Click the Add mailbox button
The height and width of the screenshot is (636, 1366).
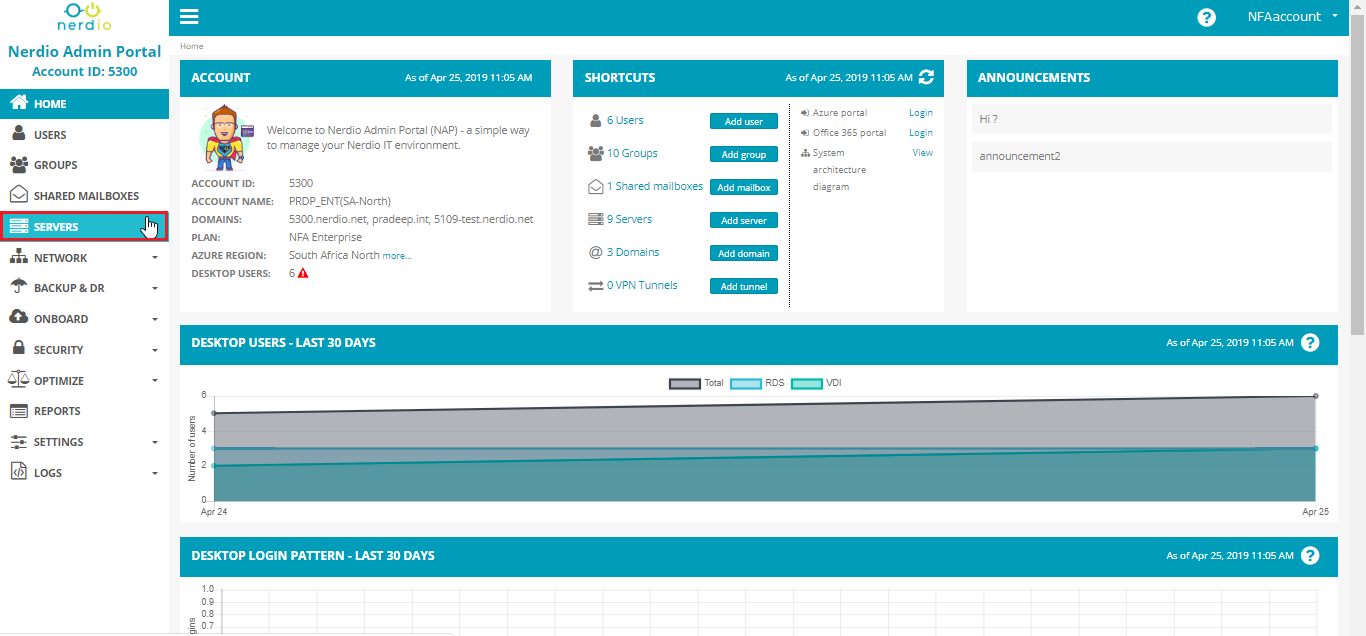(x=744, y=187)
